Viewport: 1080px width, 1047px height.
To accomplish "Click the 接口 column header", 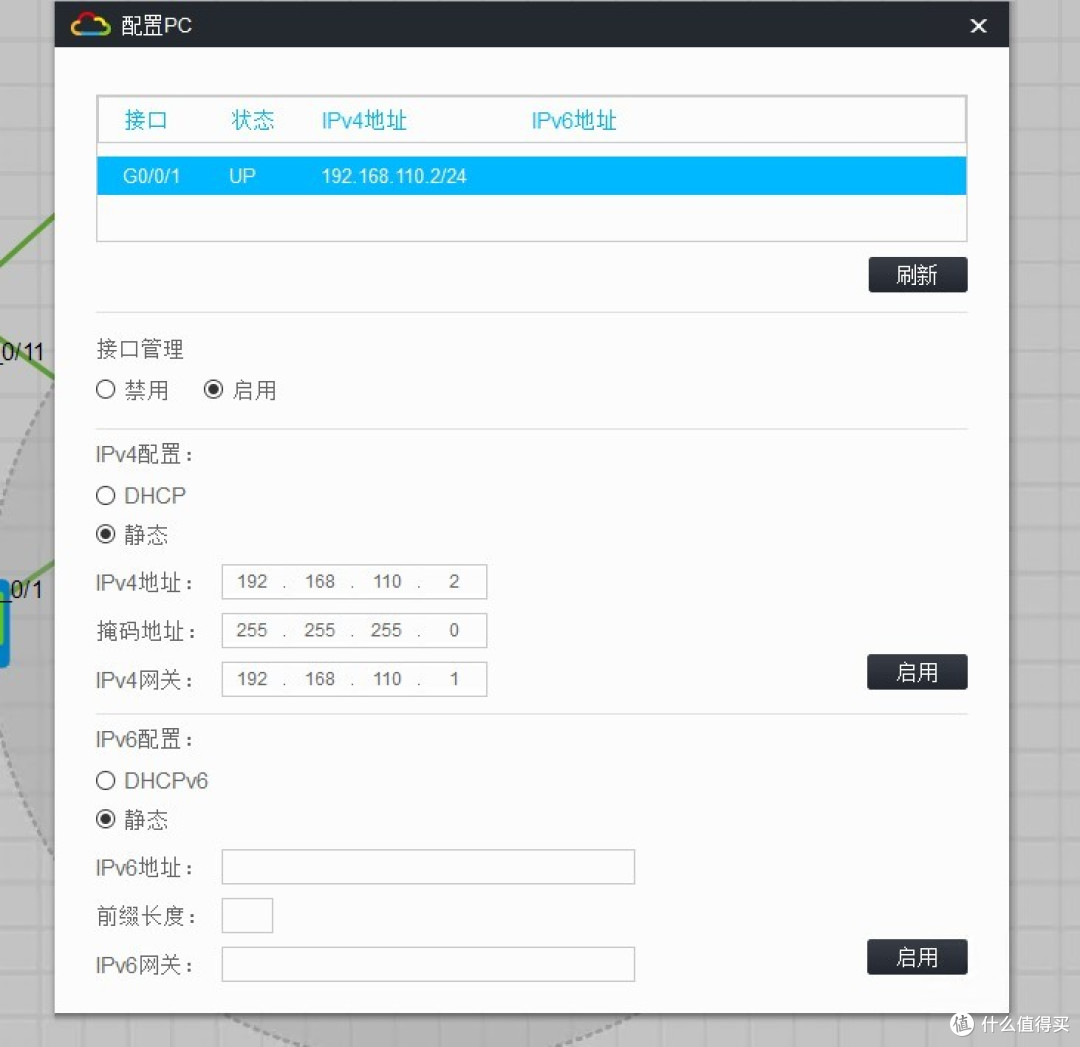I will pos(145,121).
